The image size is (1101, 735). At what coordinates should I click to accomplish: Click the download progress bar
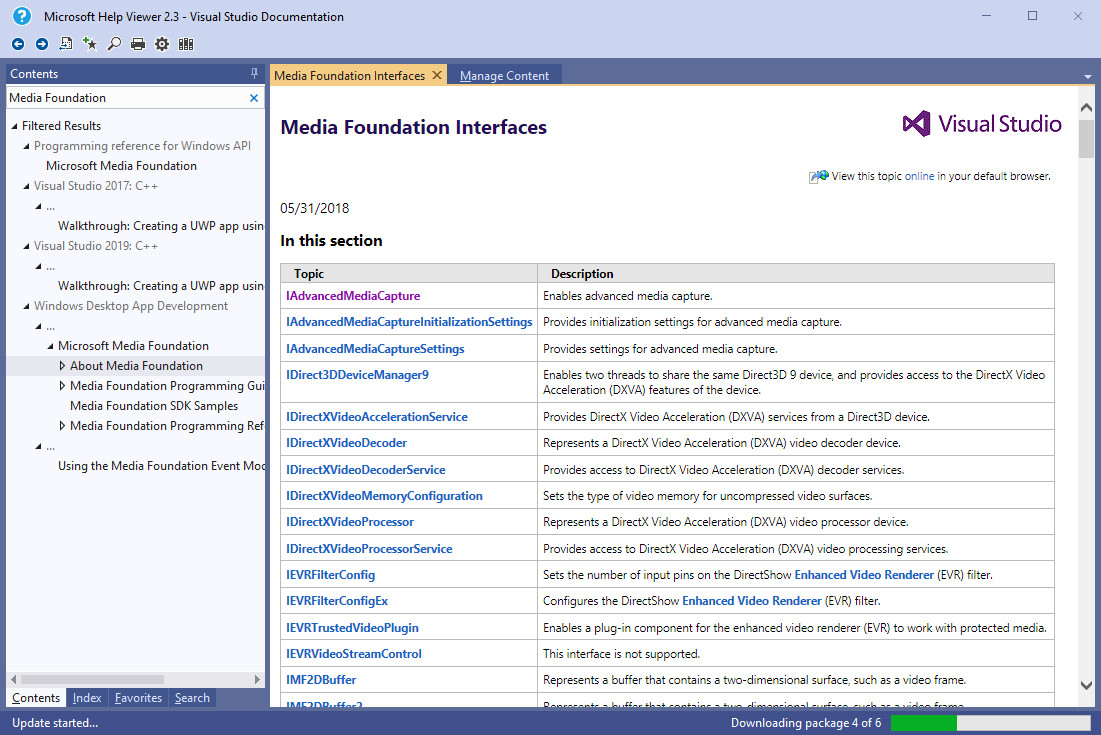[x=989, y=722]
